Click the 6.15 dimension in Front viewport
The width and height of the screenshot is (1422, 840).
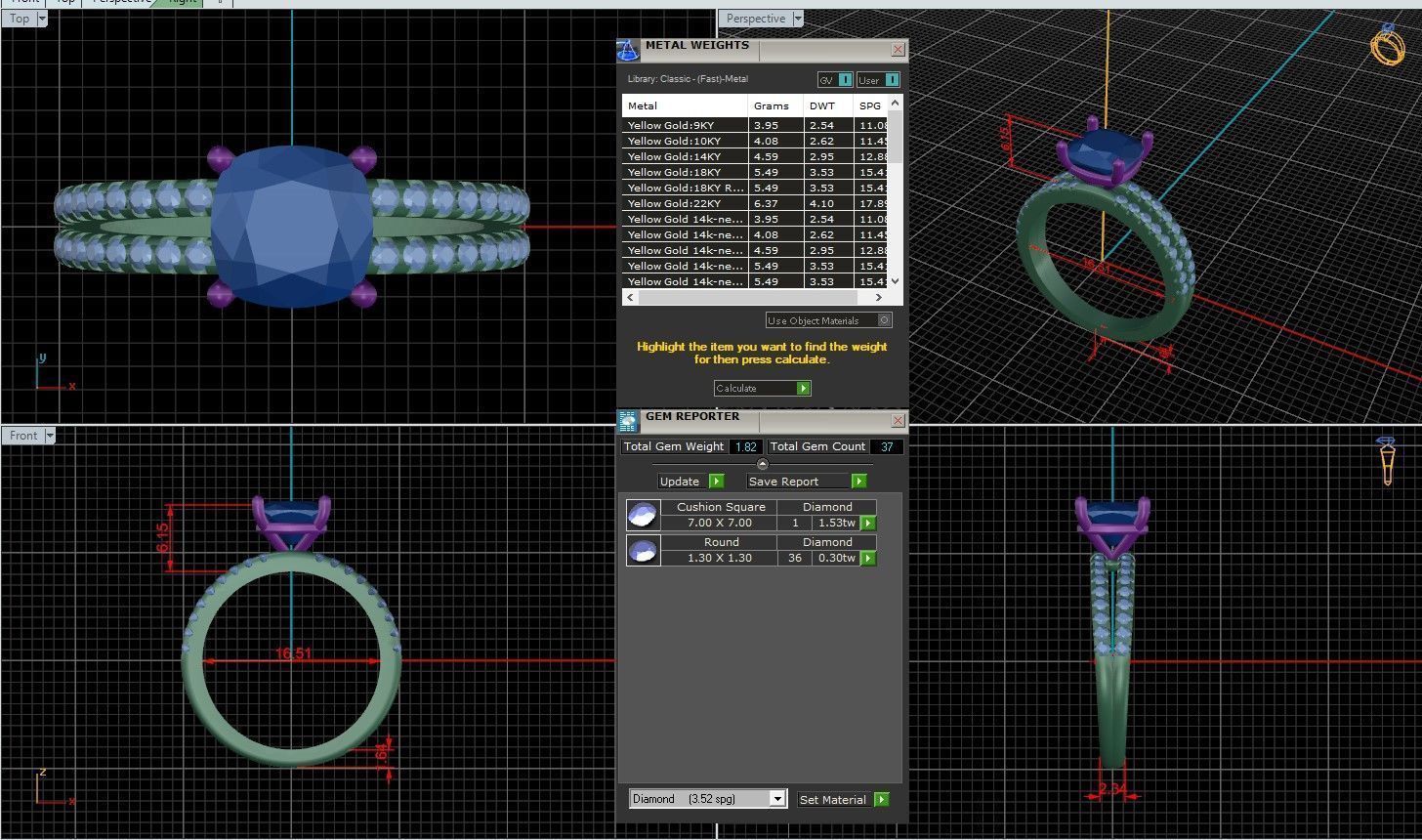tap(164, 538)
